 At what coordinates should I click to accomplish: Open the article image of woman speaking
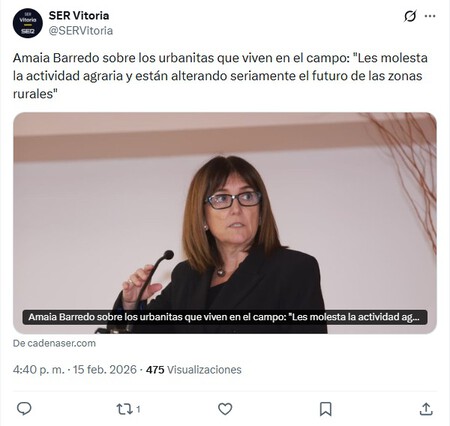coord(225,223)
